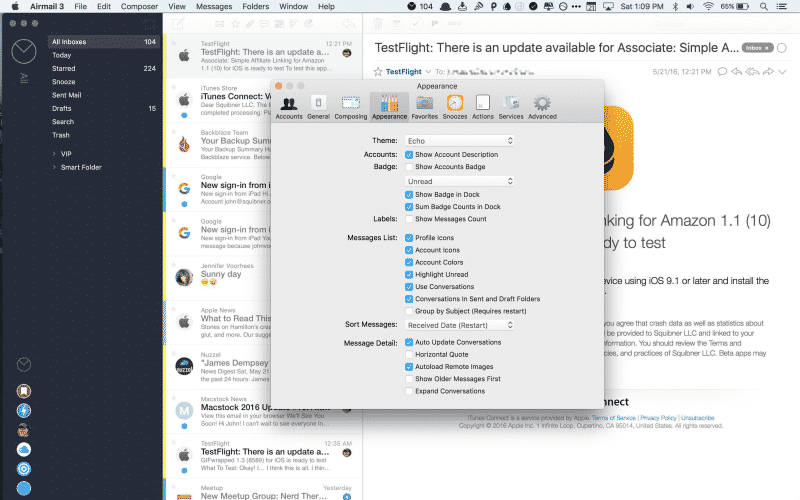800x500 pixels.
Task: Enable Group by Subject checkbox
Action: pos(409,311)
